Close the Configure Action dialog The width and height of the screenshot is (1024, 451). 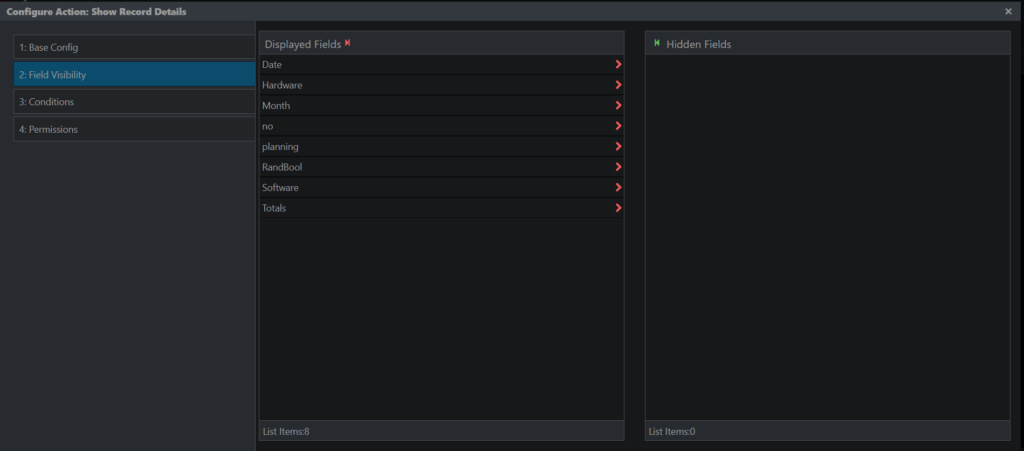click(x=1008, y=11)
